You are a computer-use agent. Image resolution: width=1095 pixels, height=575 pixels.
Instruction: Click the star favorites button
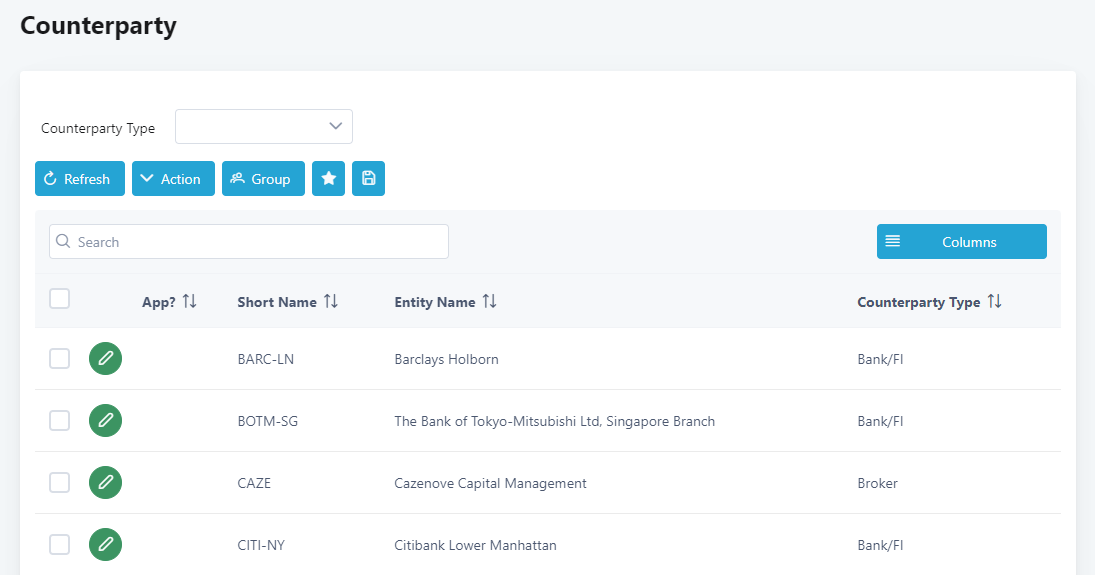pyautogui.click(x=328, y=179)
